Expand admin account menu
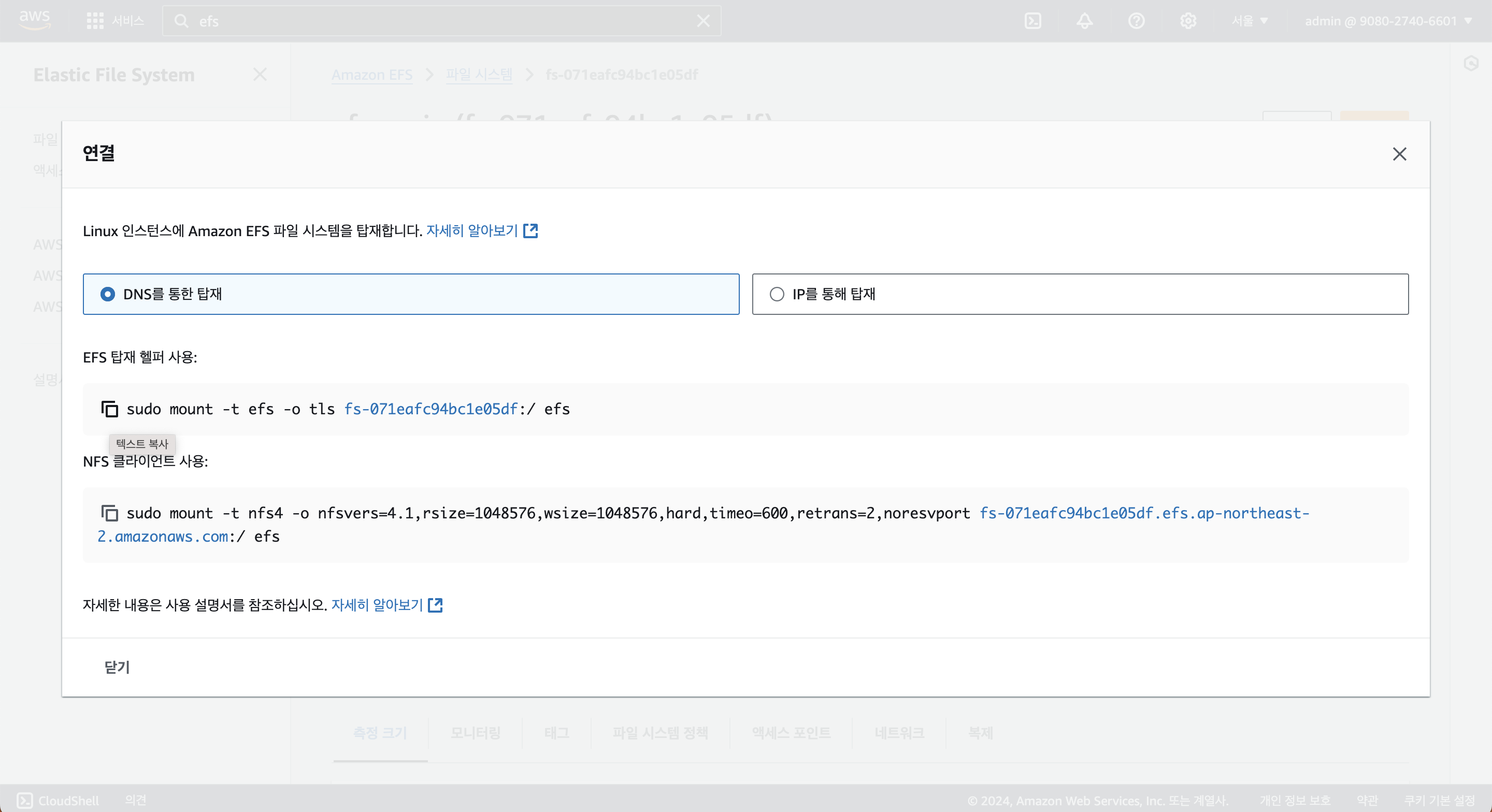This screenshot has height=812, width=1492. click(1388, 21)
